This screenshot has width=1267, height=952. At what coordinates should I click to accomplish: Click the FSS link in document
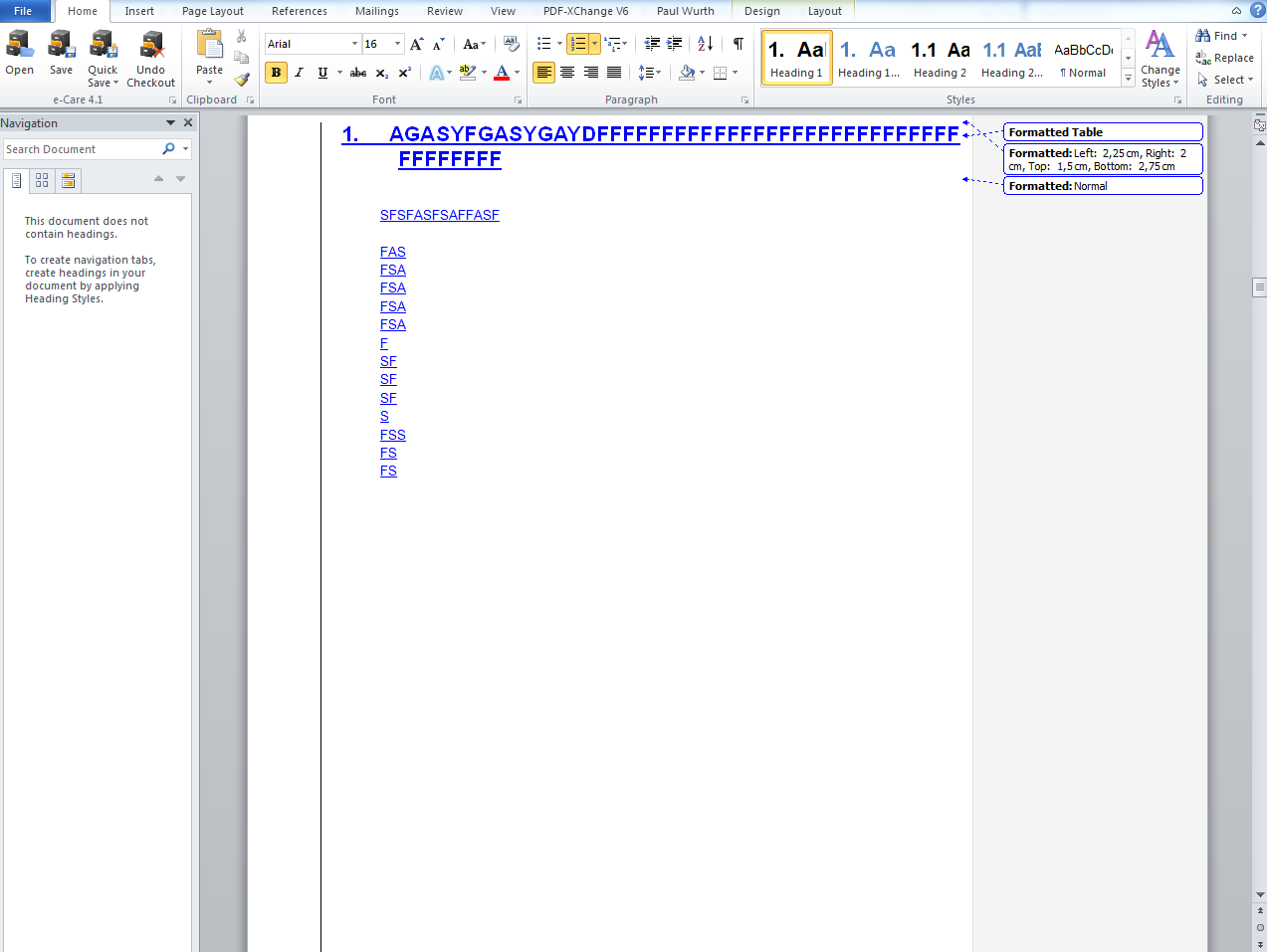coord(393,435)
